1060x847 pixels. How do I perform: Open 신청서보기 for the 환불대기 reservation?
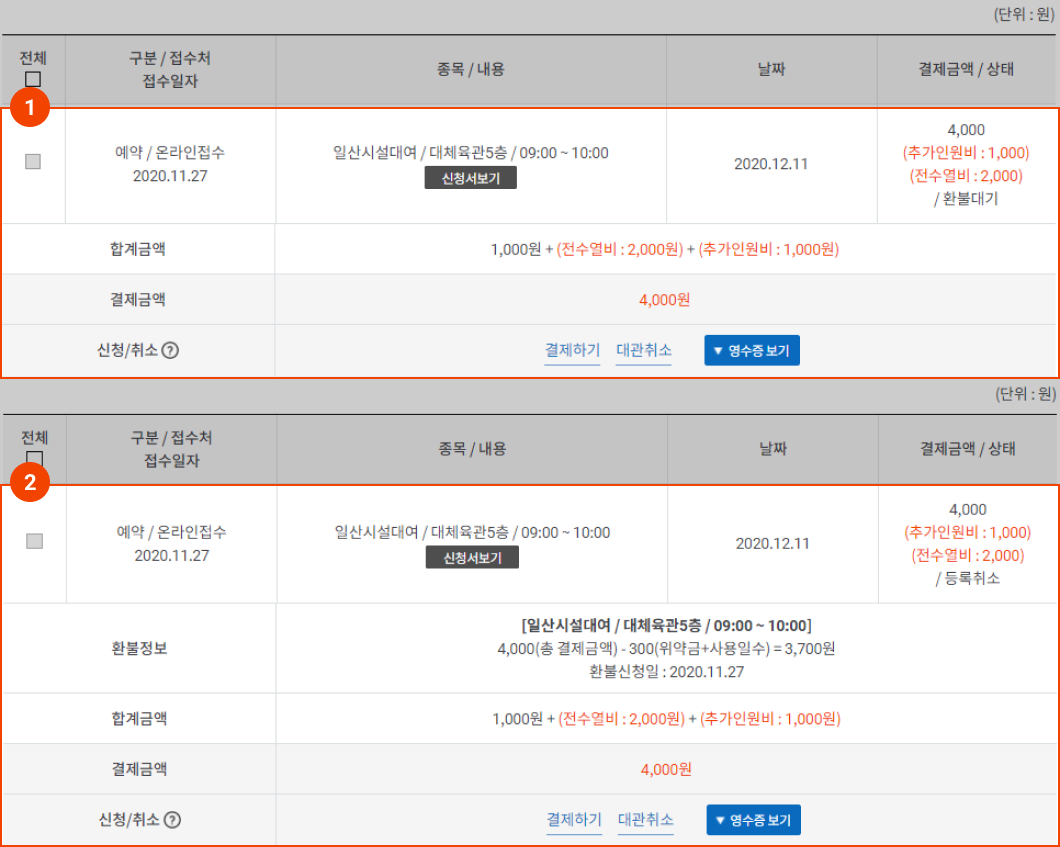coord(470,179)
